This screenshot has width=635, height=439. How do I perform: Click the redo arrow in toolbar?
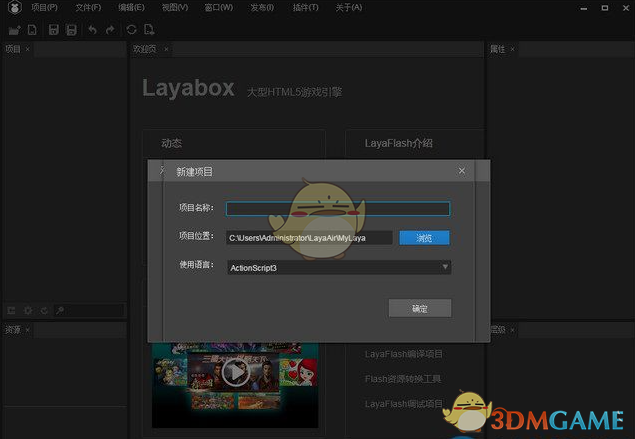click(110, 30)
